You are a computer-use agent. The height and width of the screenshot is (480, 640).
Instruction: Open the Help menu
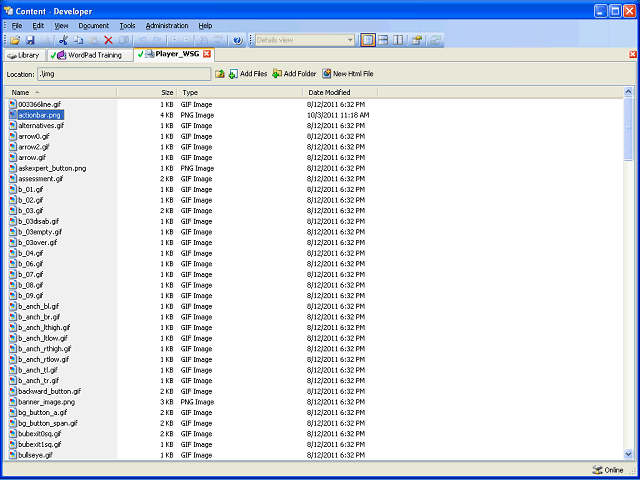pos(205,26)
